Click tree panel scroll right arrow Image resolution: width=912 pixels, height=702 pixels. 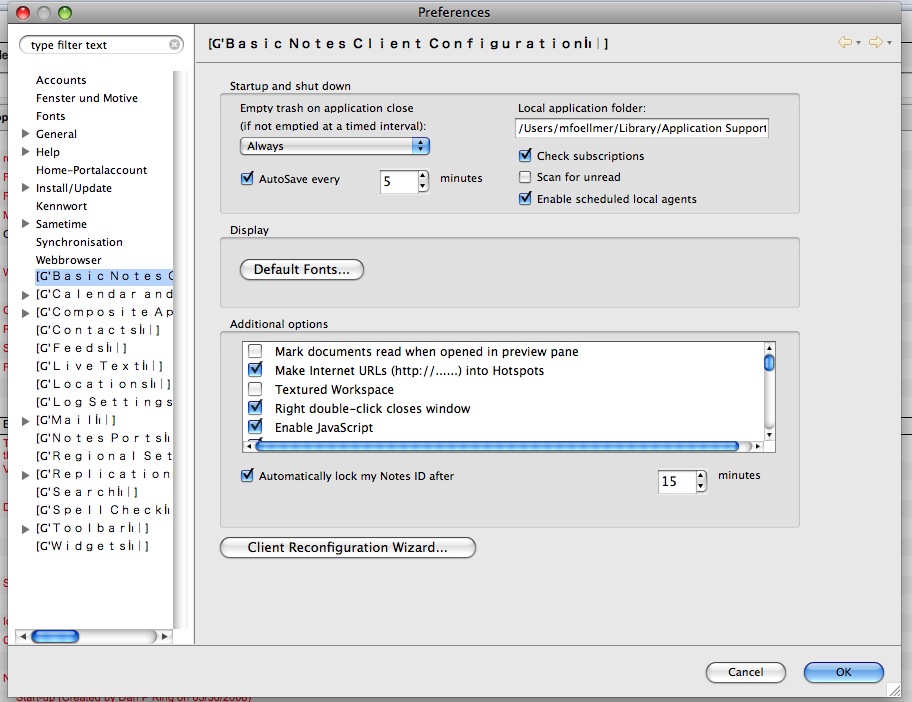click(165, 636)
